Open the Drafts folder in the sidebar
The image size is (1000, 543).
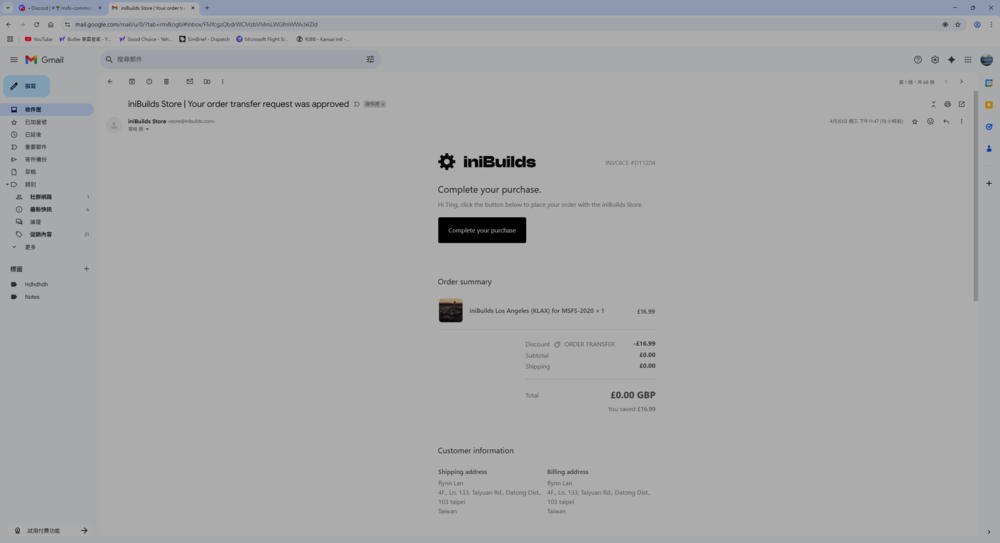[30, 172]
